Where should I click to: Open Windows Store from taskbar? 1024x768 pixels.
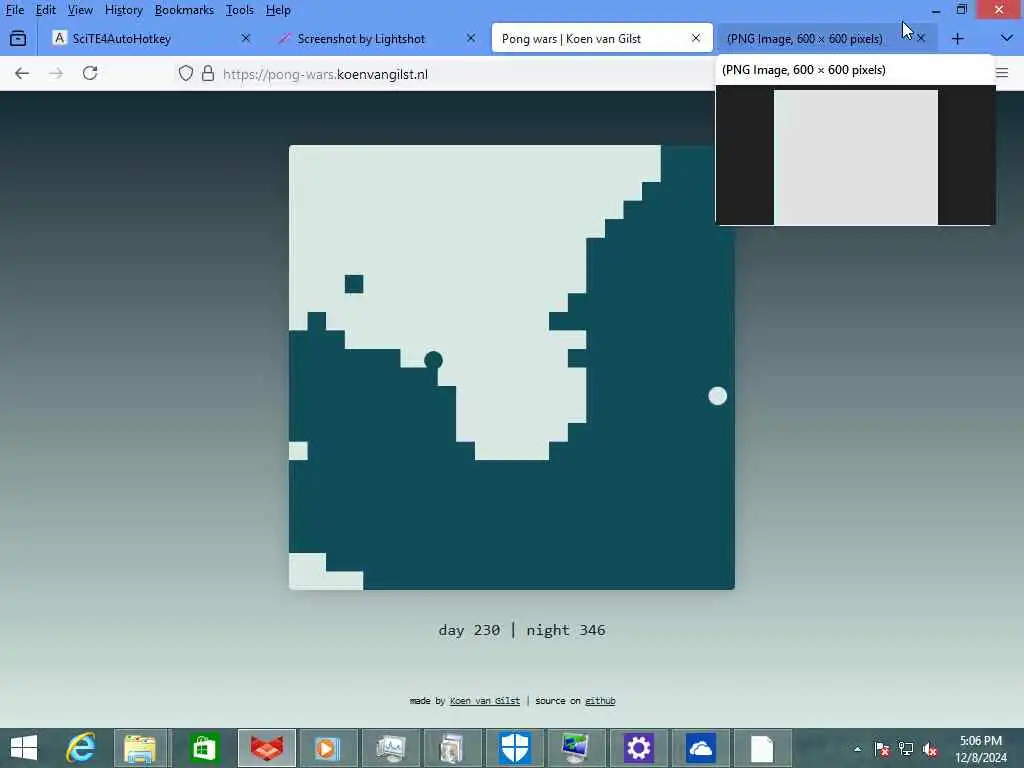click(204, 748)
